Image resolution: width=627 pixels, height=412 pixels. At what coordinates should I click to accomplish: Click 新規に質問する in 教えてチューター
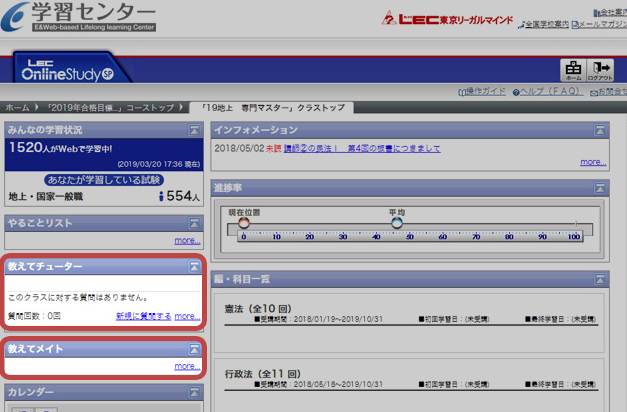coord(144,316)
